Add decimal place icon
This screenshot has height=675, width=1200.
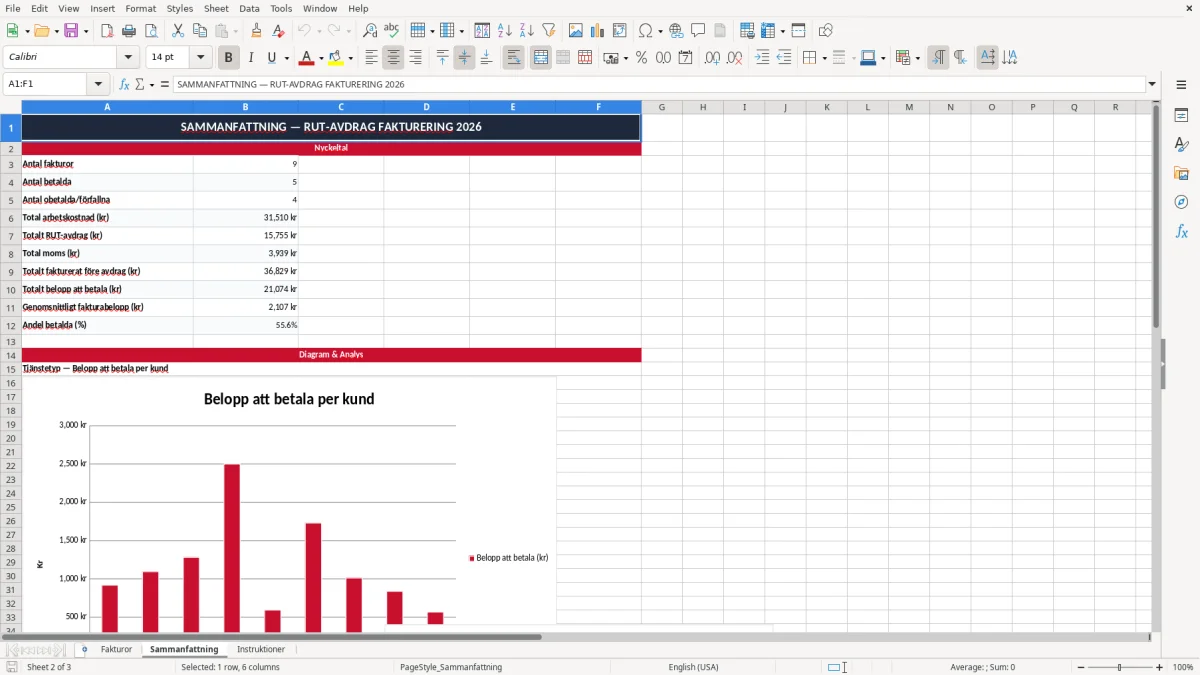[x=712, y=58]
